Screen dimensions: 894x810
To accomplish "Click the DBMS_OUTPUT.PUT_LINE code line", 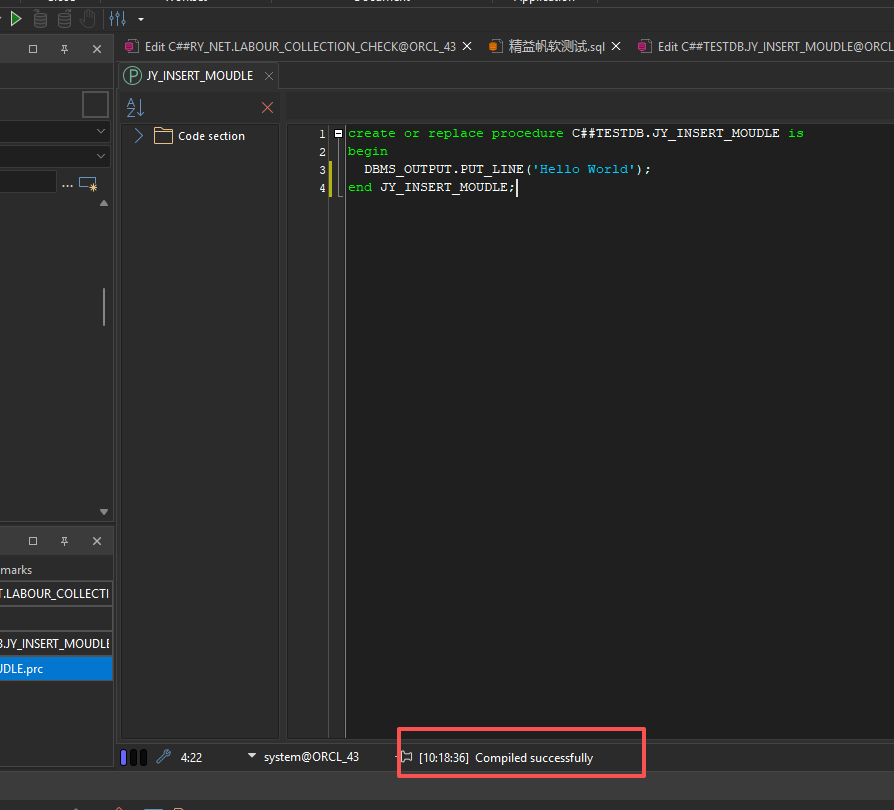I will click(x=507, y=169).
